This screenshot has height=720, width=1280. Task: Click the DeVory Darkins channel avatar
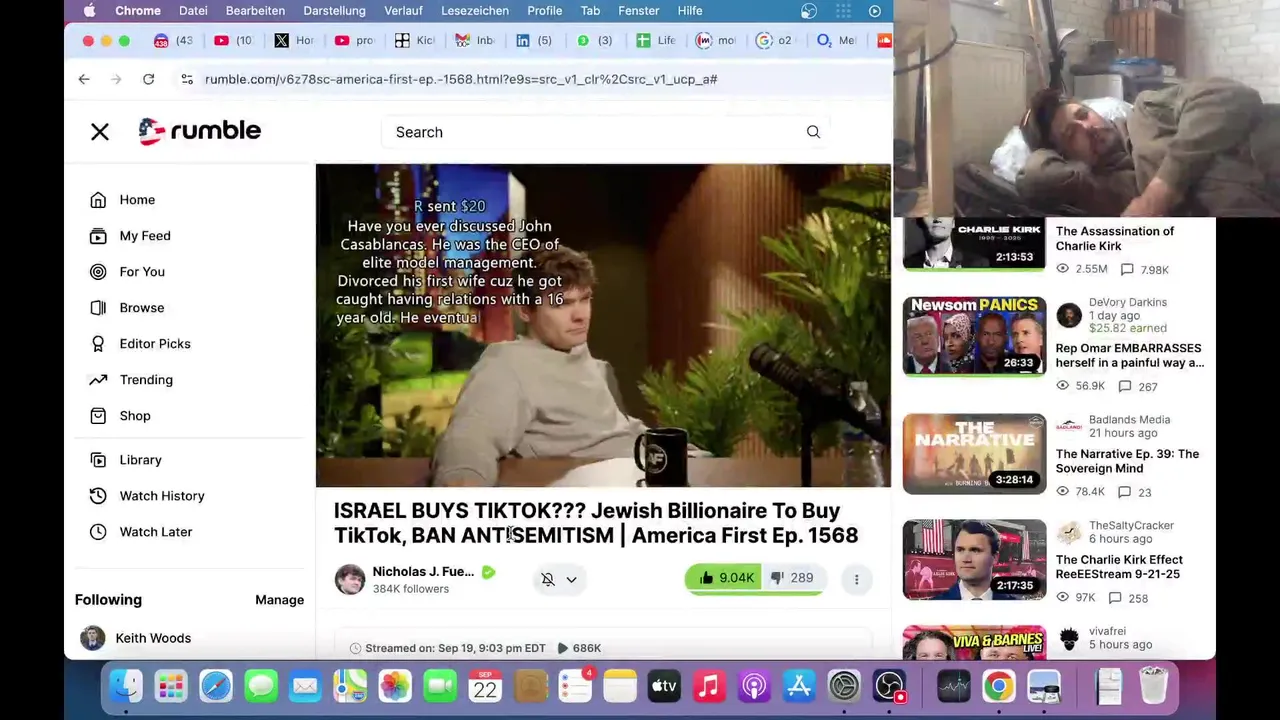(x=1069, y=315)
